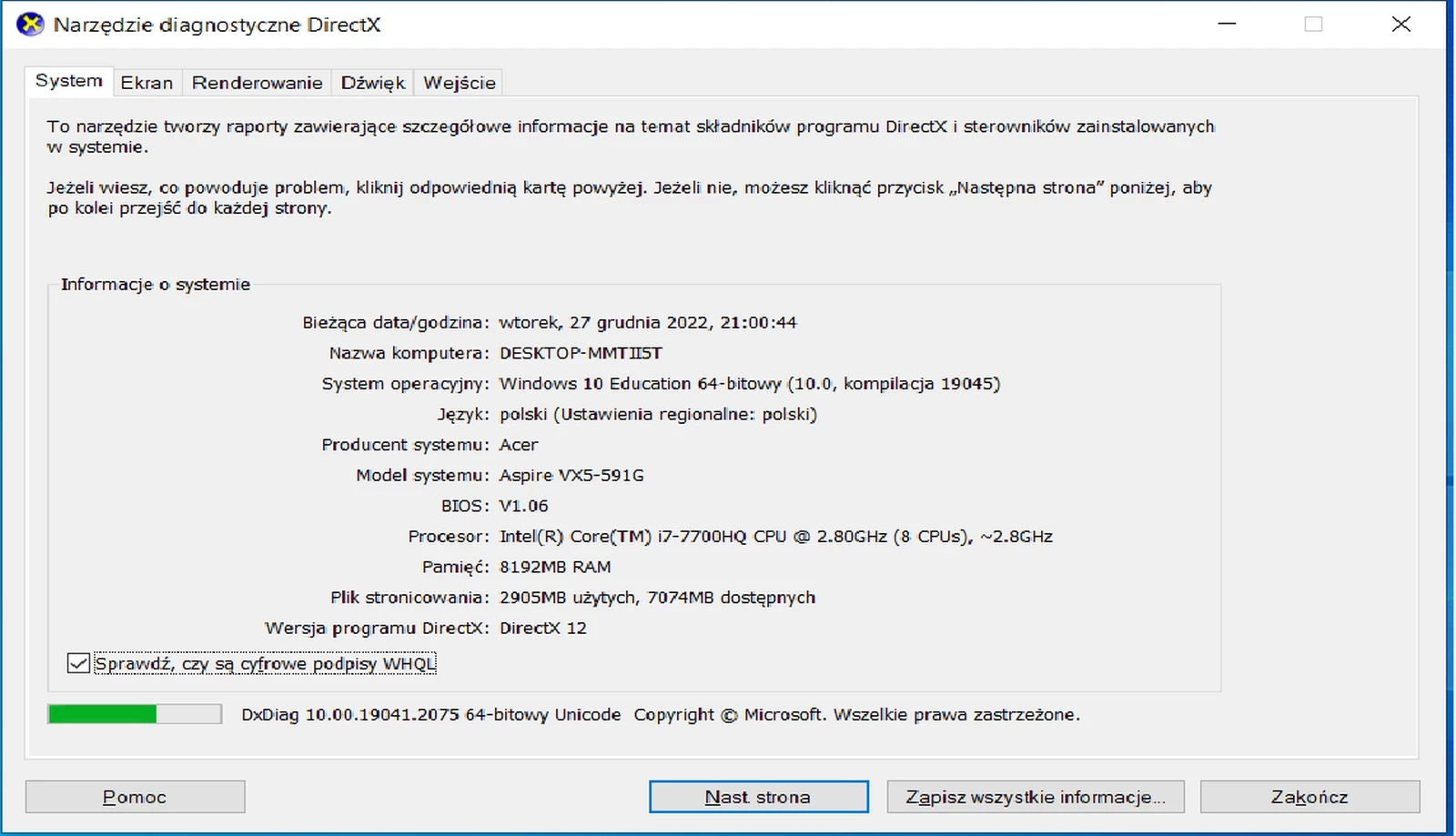Viewport: 1456px width, 836px height.
Task: Click the Windows 10 Education operating system value
Action: (x=750, y=384)
